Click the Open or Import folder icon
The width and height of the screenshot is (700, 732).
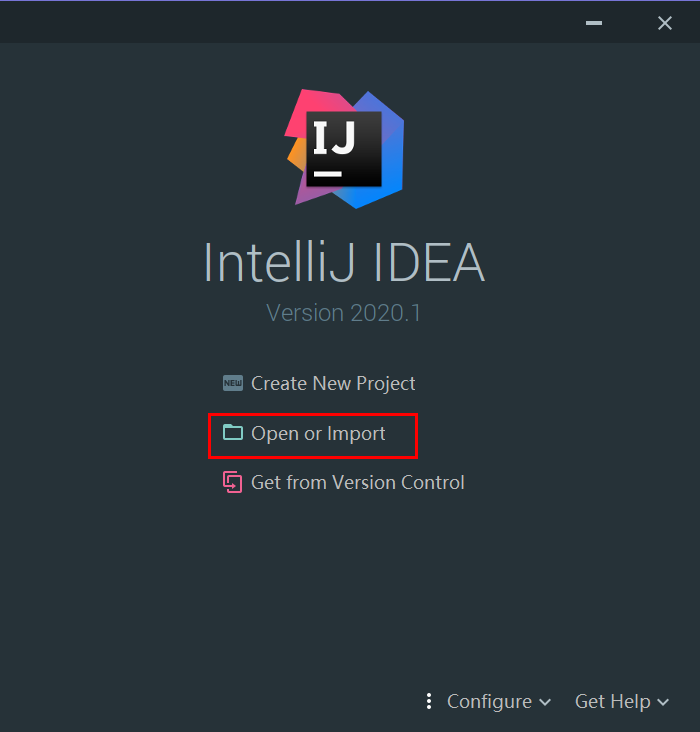point(233,433)
